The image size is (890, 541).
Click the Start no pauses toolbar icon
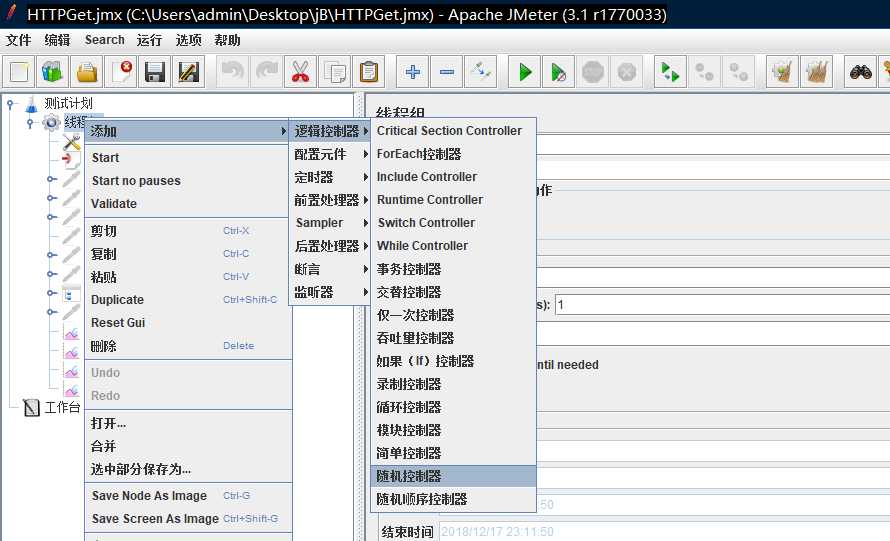tap(559, 72)
